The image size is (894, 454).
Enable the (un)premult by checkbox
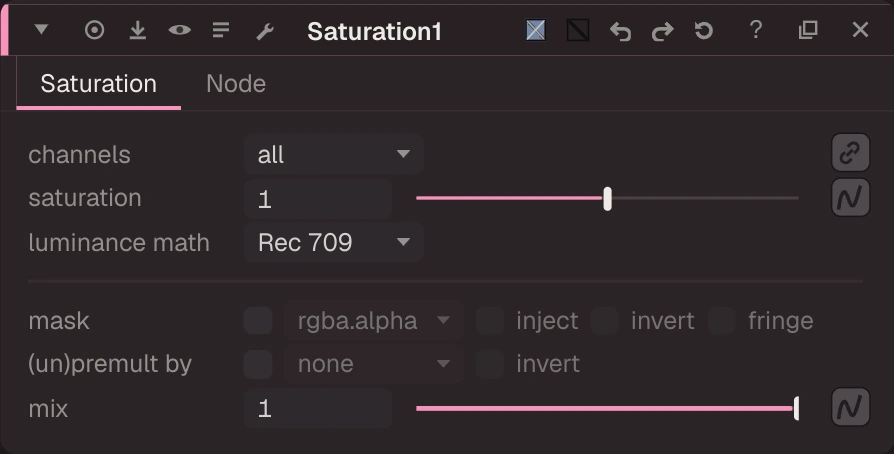click(x=258, y=364)
